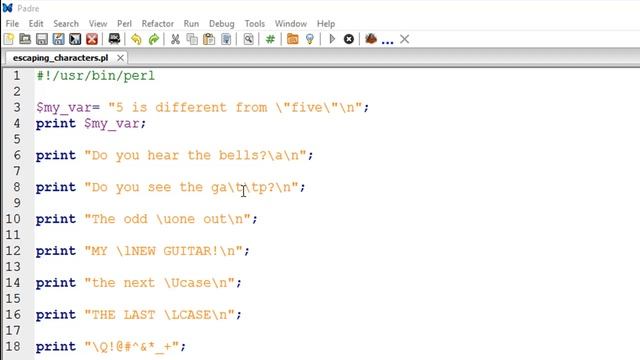This screenshot has width=640, height=360.
Task: Open the Refactor menu
Action: coord(158,24)
